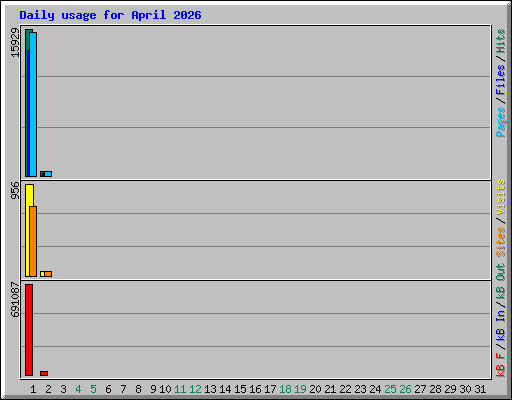Click the Hits legend label

(501, 41)
